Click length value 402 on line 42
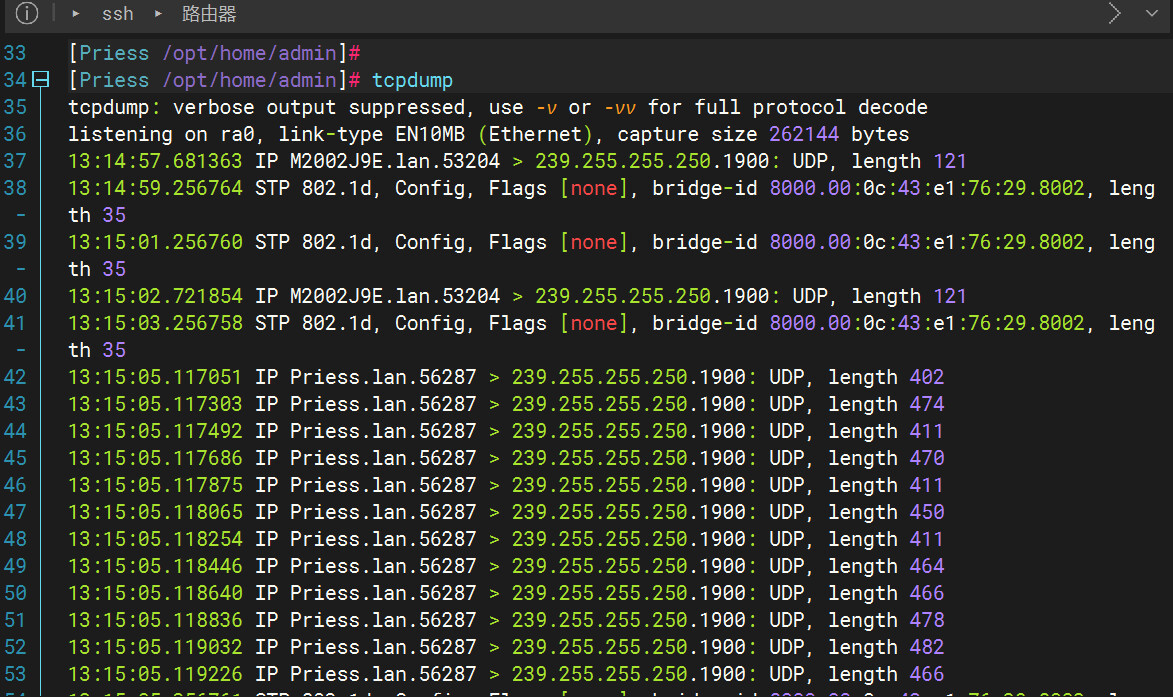The image size is (1173, 697). [x=926, y=376]
